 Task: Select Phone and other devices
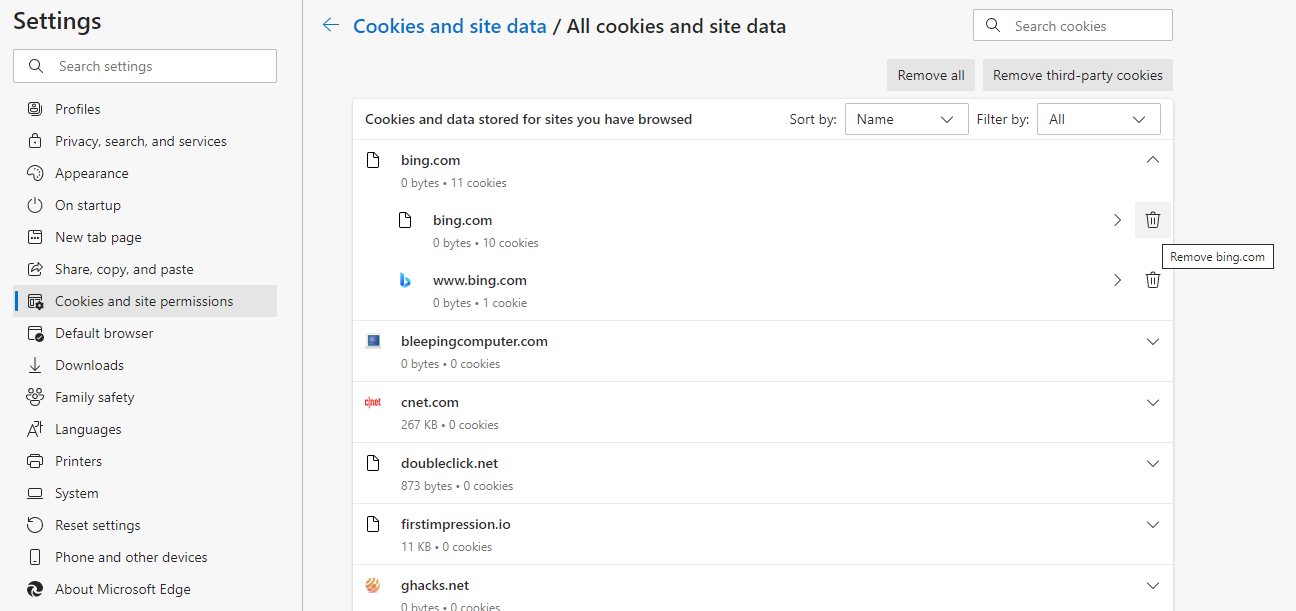(x=145, y=557)
